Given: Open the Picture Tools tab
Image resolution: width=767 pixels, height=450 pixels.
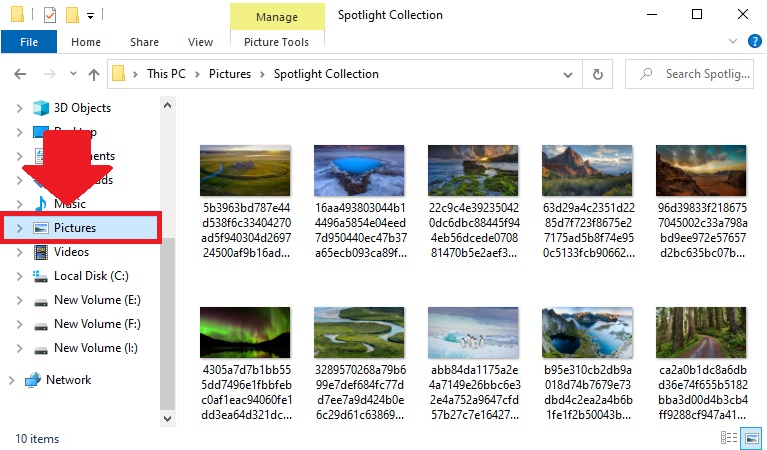Looking at the screenshot, I should (x=276, y=42).
